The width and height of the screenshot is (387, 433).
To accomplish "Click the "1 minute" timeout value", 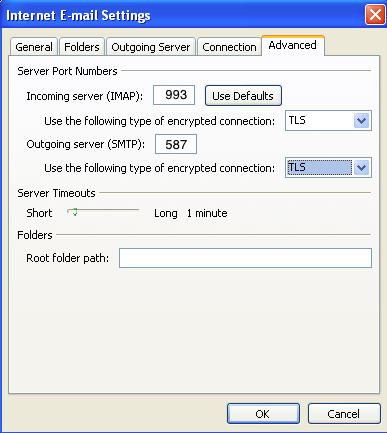I will [207, 213].
